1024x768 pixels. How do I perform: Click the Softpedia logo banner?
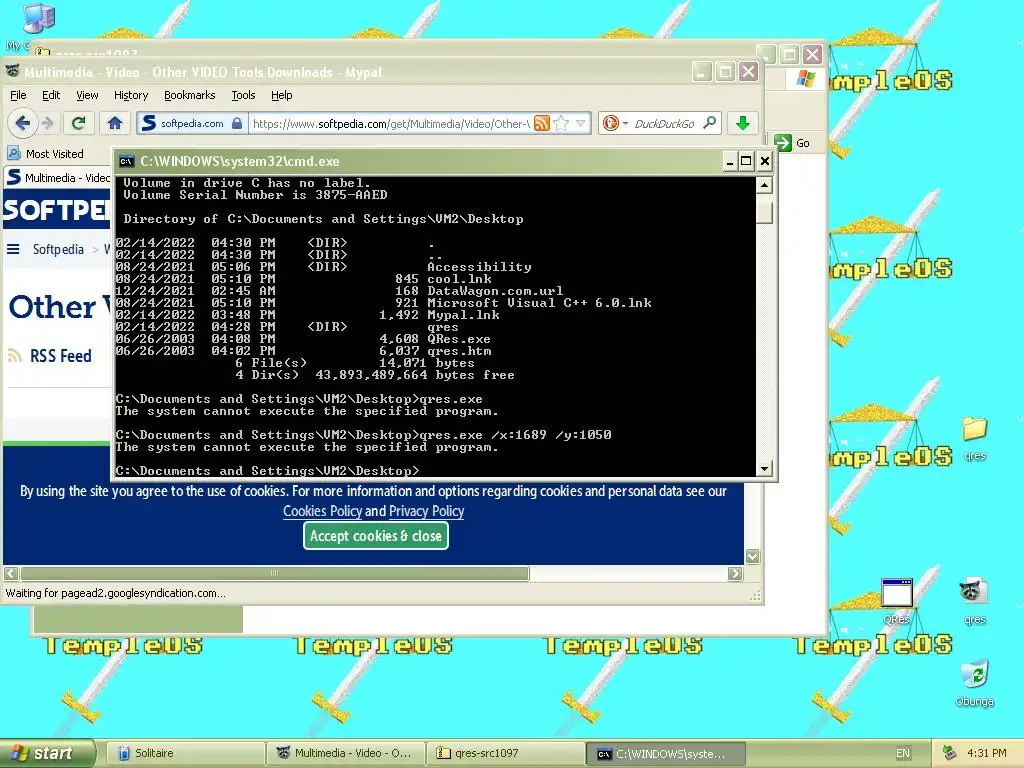coord(57,210)
